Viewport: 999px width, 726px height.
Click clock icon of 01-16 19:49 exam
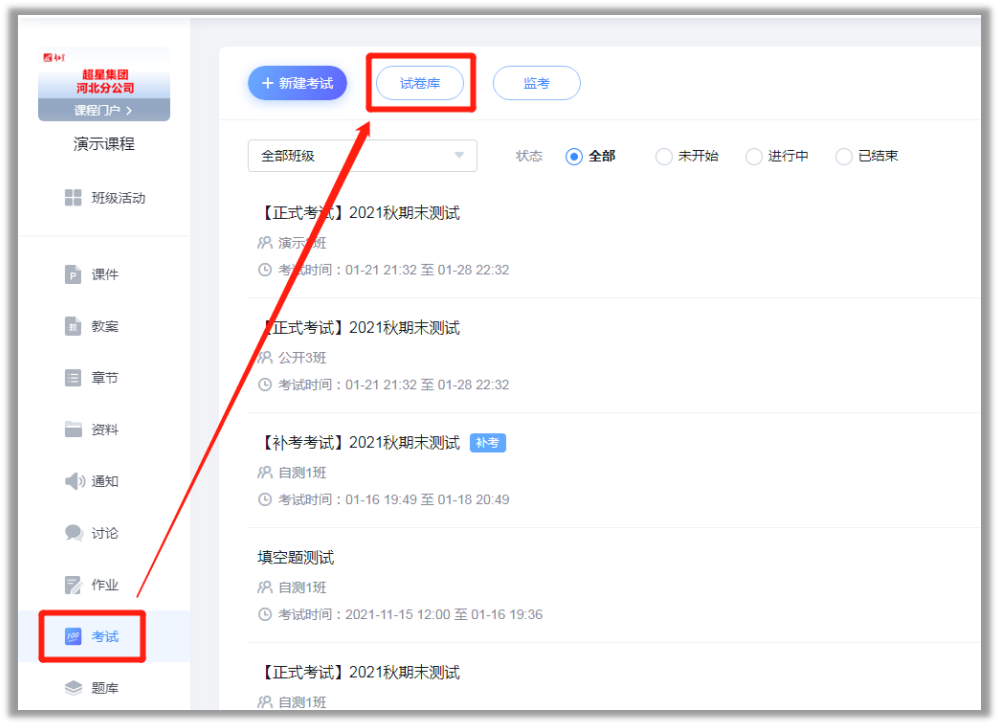pos(265,499)
